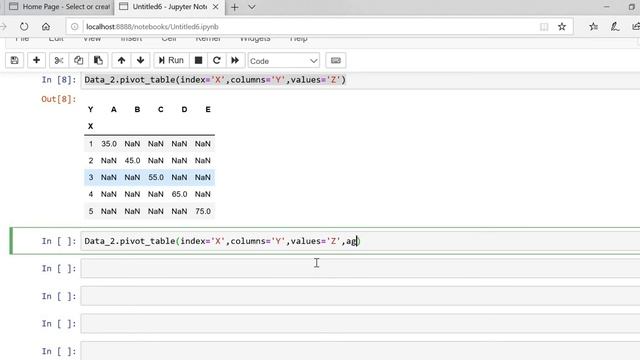Move selected cell down arrow
The height and width of the screenshot is (360, 640).
click(140, 60)
